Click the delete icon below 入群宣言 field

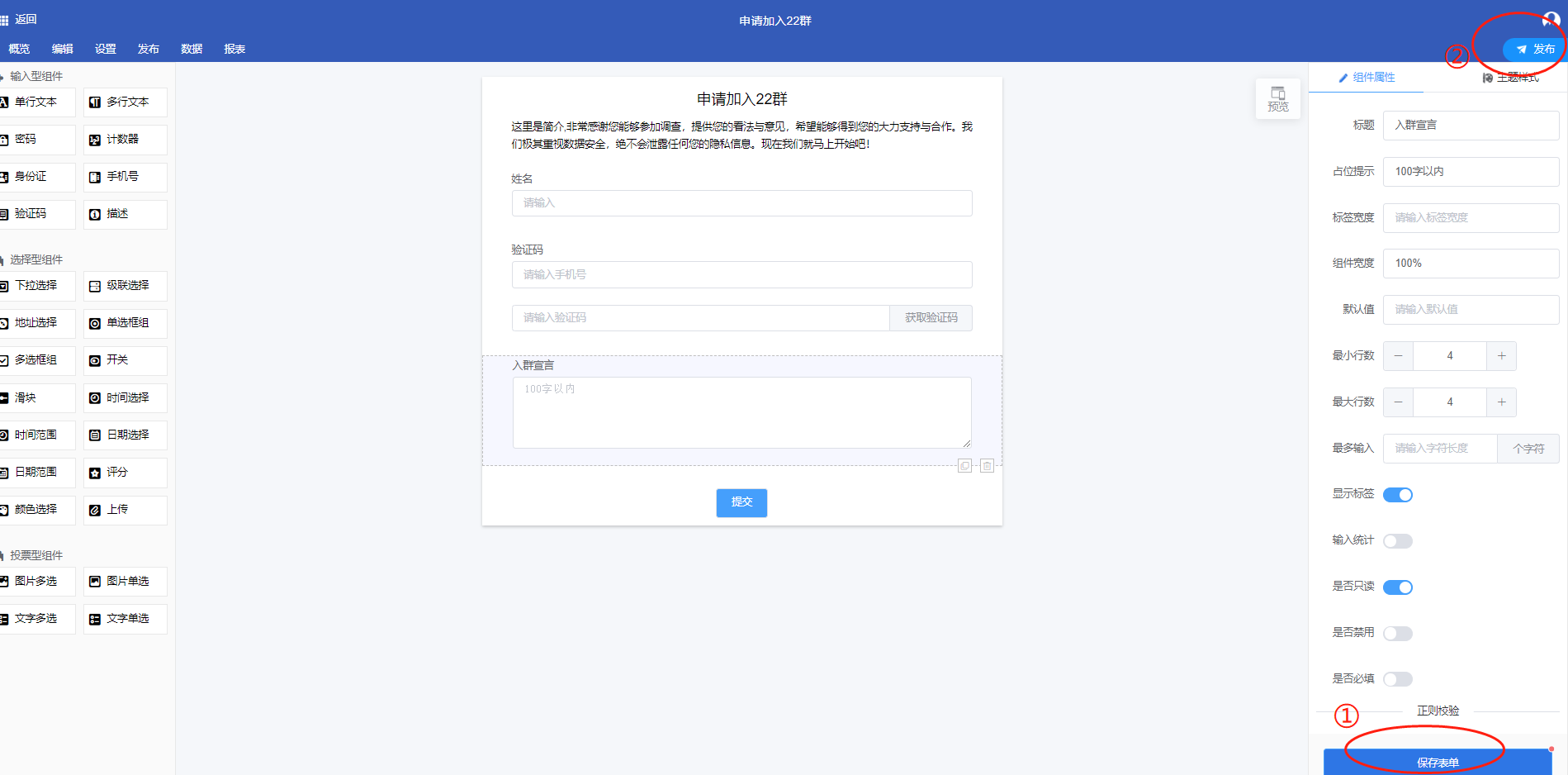(x=987, y=466)
